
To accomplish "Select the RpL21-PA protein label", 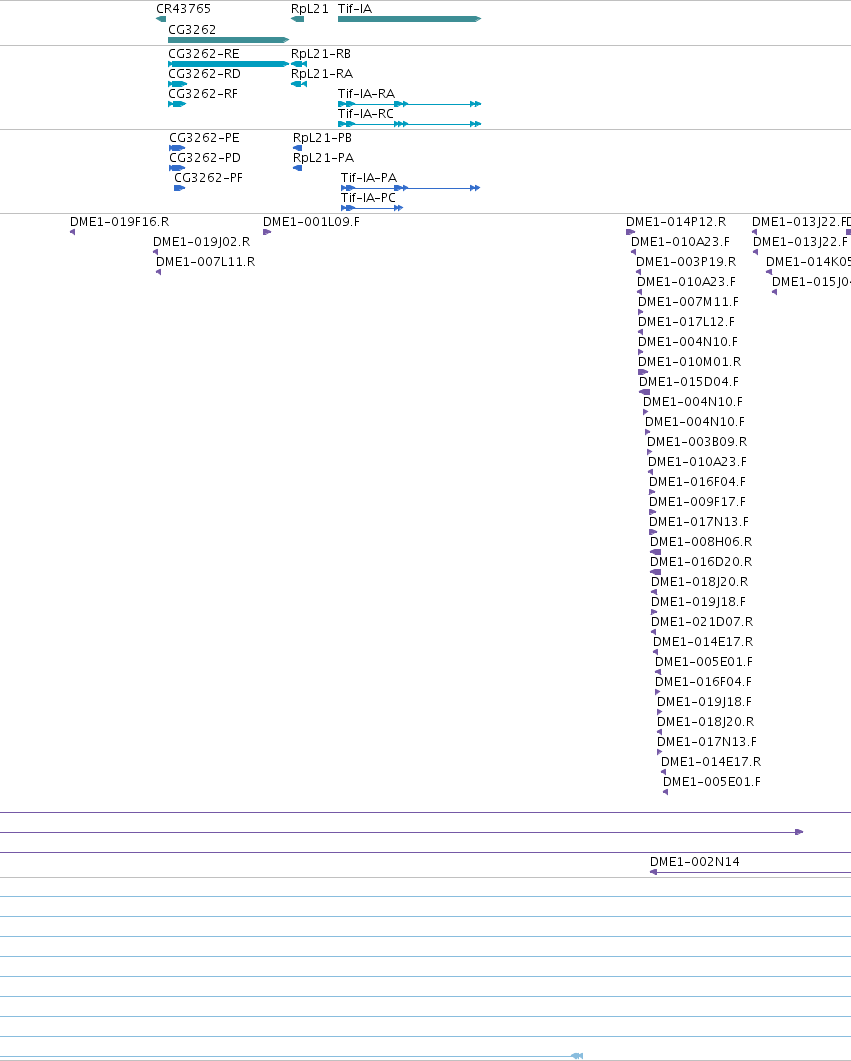I will 323,158.
